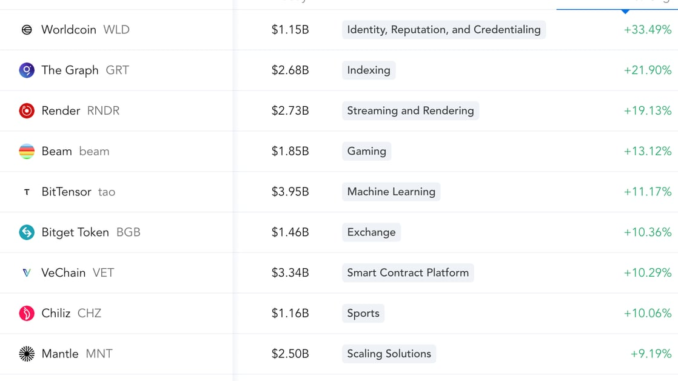678x381 pixels.
Task: Select the Scaling Solutions sector tag
Action: [x=389, y=354]
